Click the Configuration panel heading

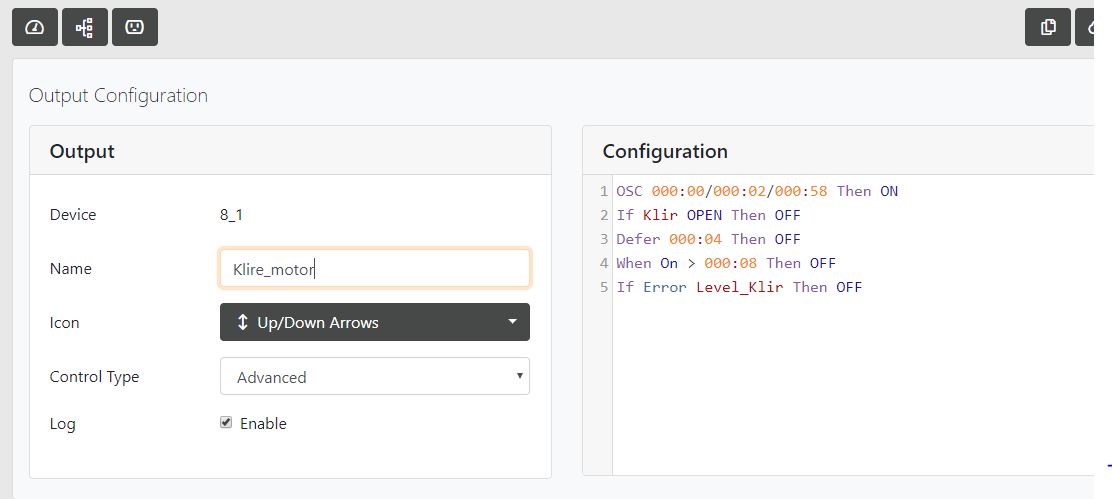click(665, 151)
